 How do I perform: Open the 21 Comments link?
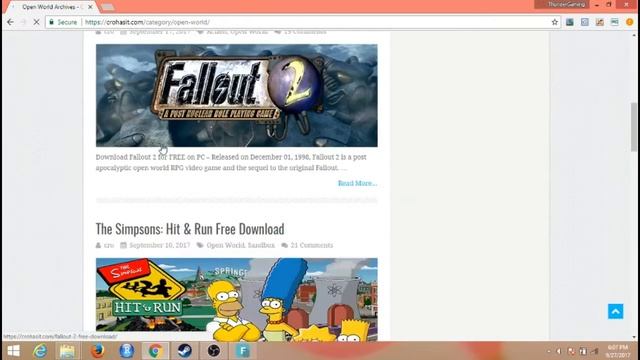click(312, 245)
